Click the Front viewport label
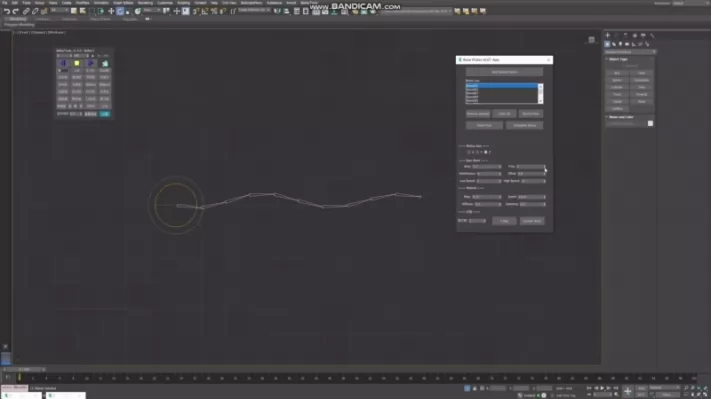This screenshot has height=399, width=711. [23, 33]
